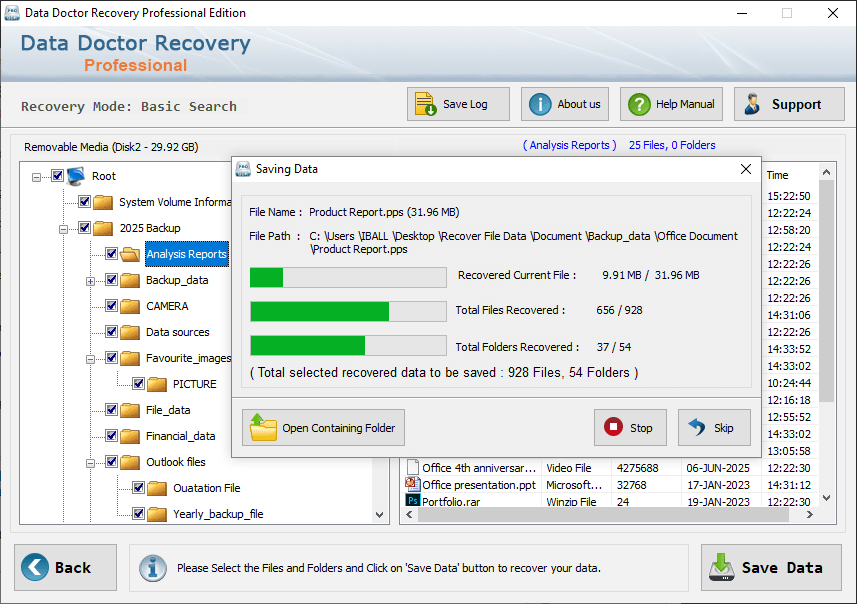857x604 pixels.
Task: Click the Outlook files folder icon
Action: (130, 462)
